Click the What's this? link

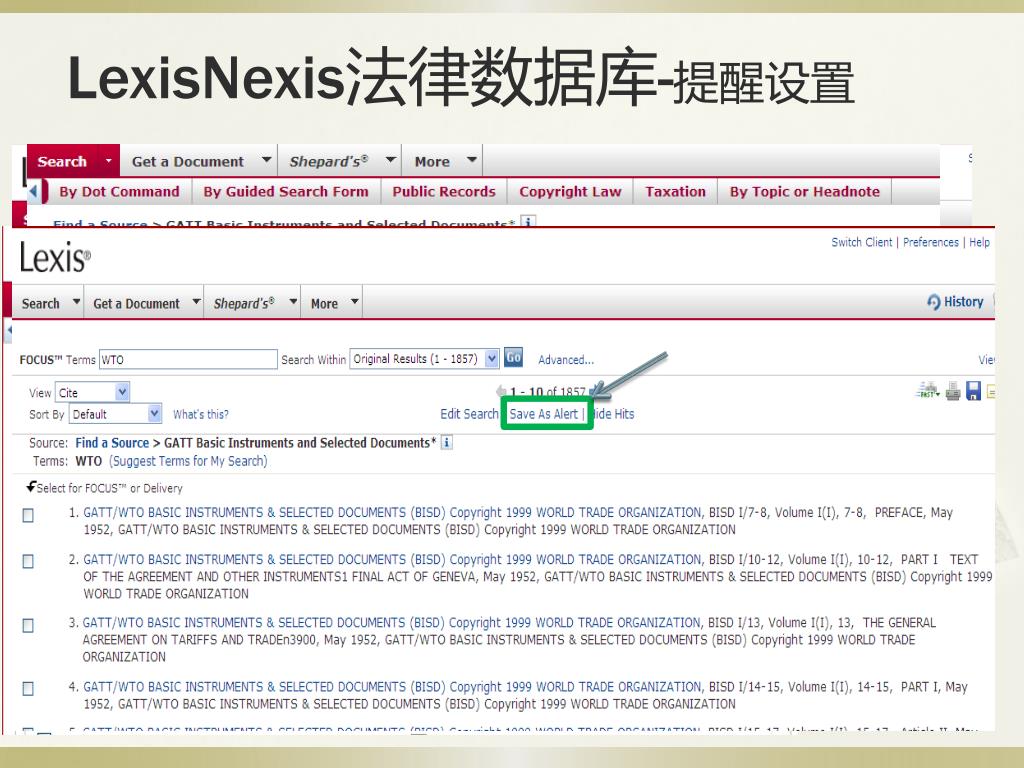pyautogui.click(x=200, y=414)
